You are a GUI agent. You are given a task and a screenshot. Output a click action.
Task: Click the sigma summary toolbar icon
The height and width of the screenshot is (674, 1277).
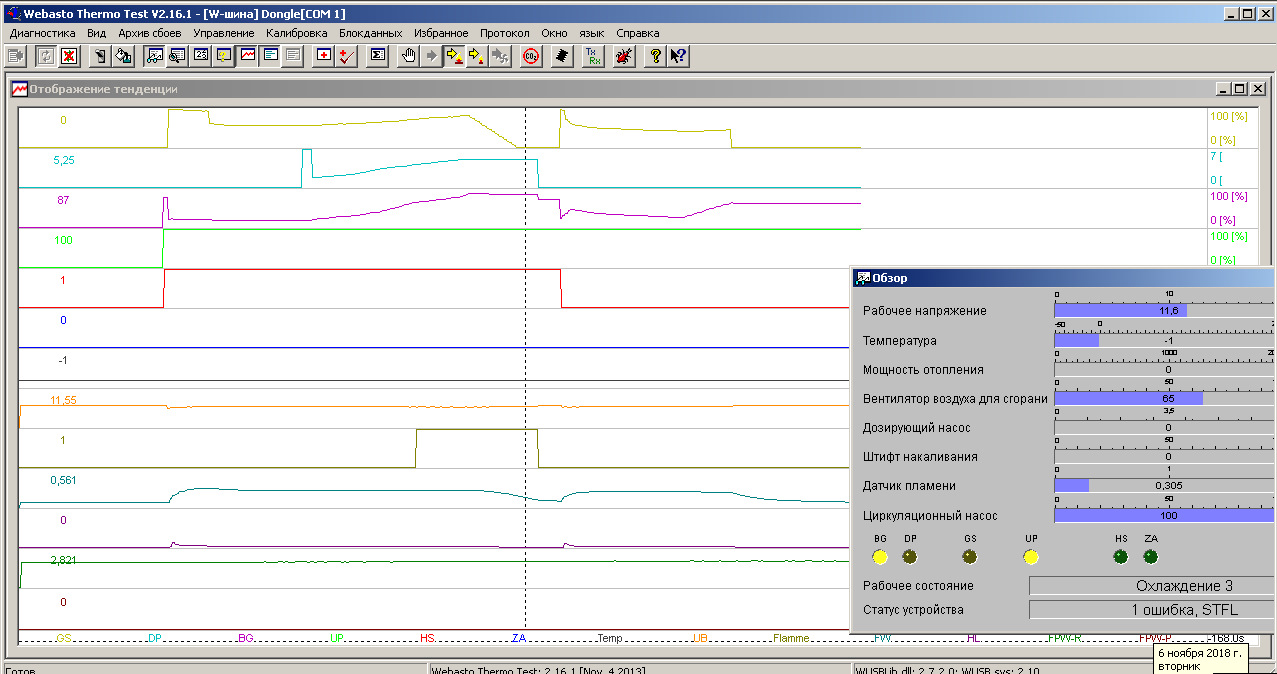point(378,56)
